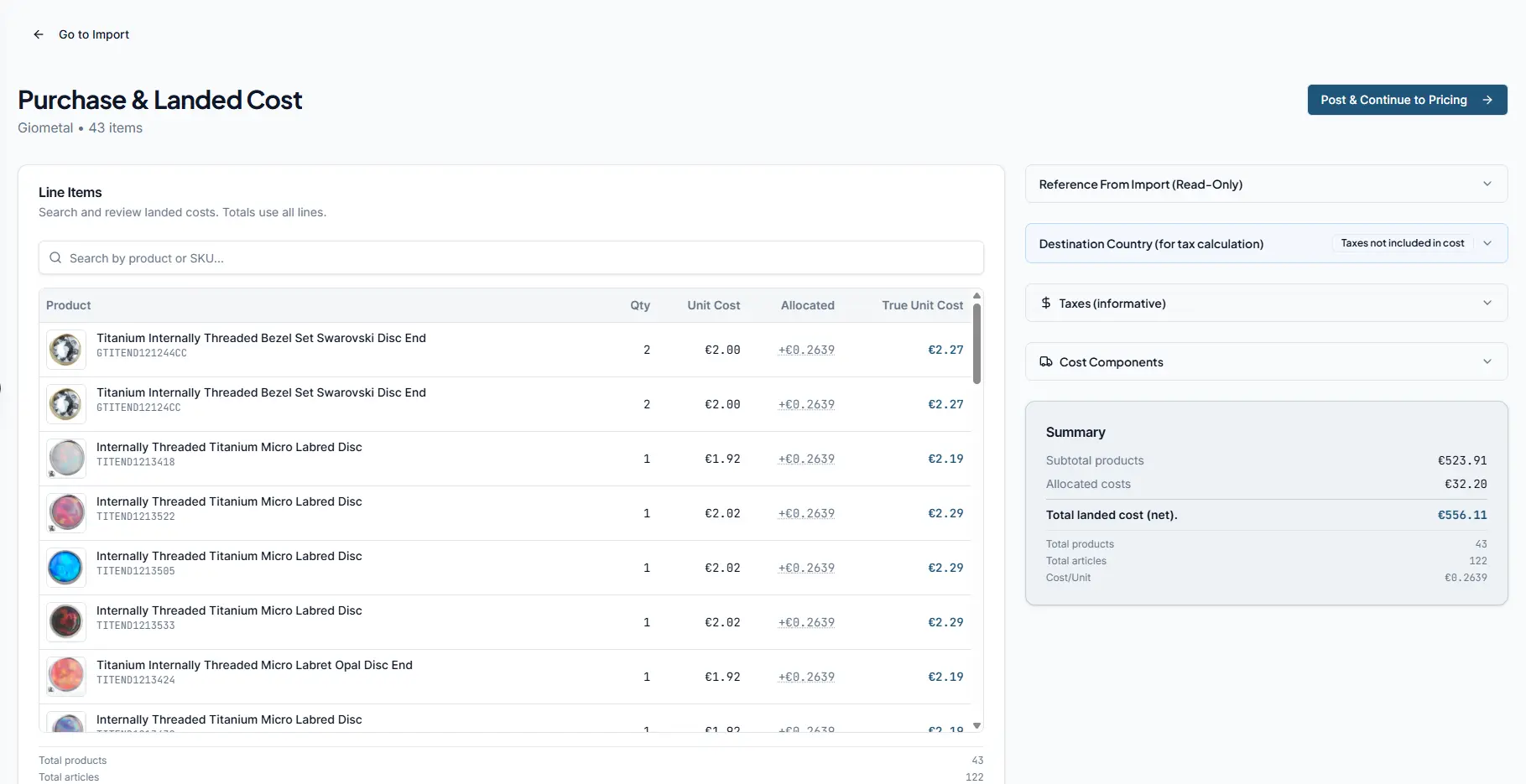The height and width of the screenshot is (784, 1526).
Task: Click thumbnail of product TITEND1213418
Action: (x=66, y=459)
